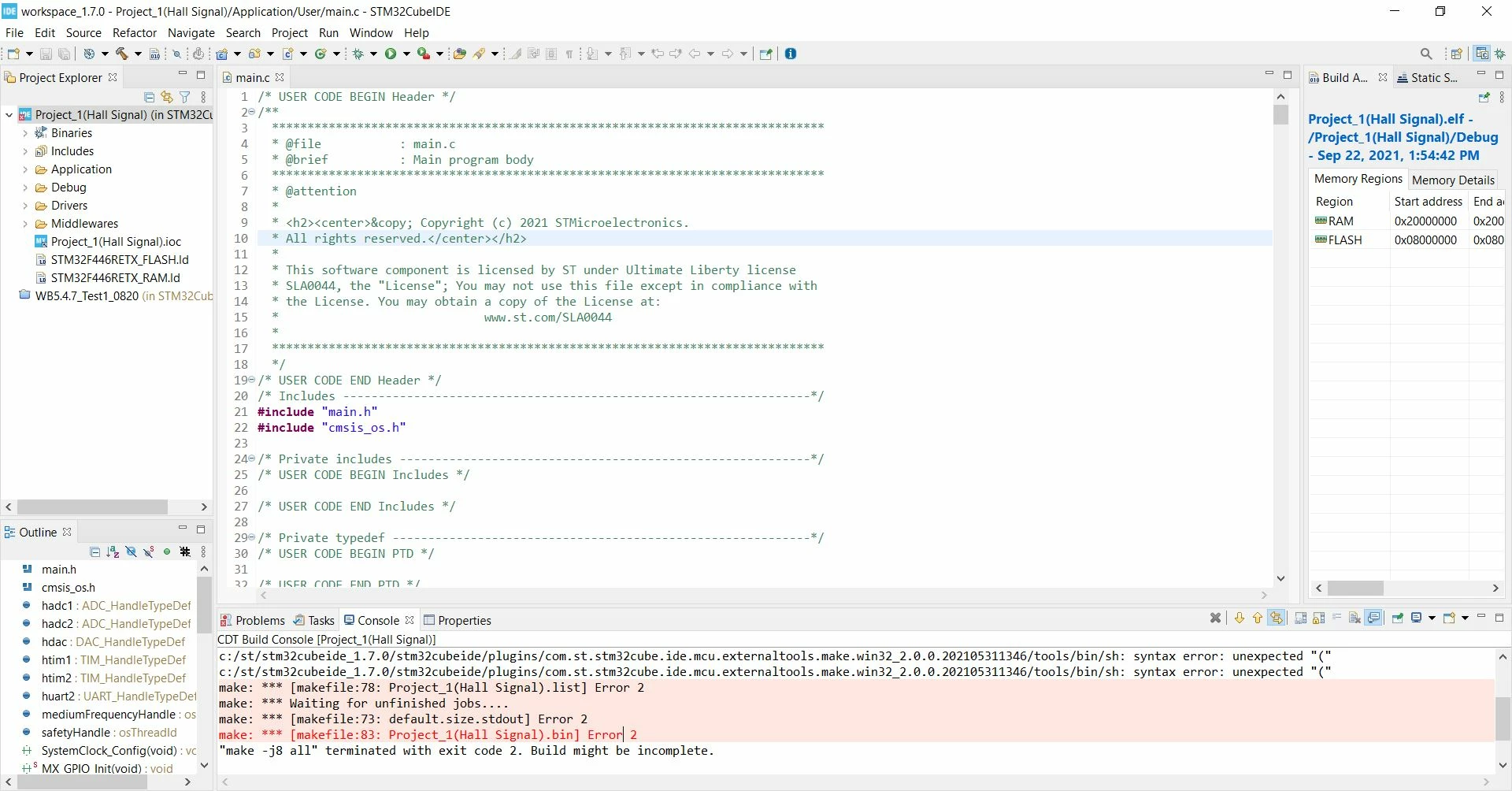
Task: Click Project Explorer horizontal scrollbar thumb
Action: (92, 507)
